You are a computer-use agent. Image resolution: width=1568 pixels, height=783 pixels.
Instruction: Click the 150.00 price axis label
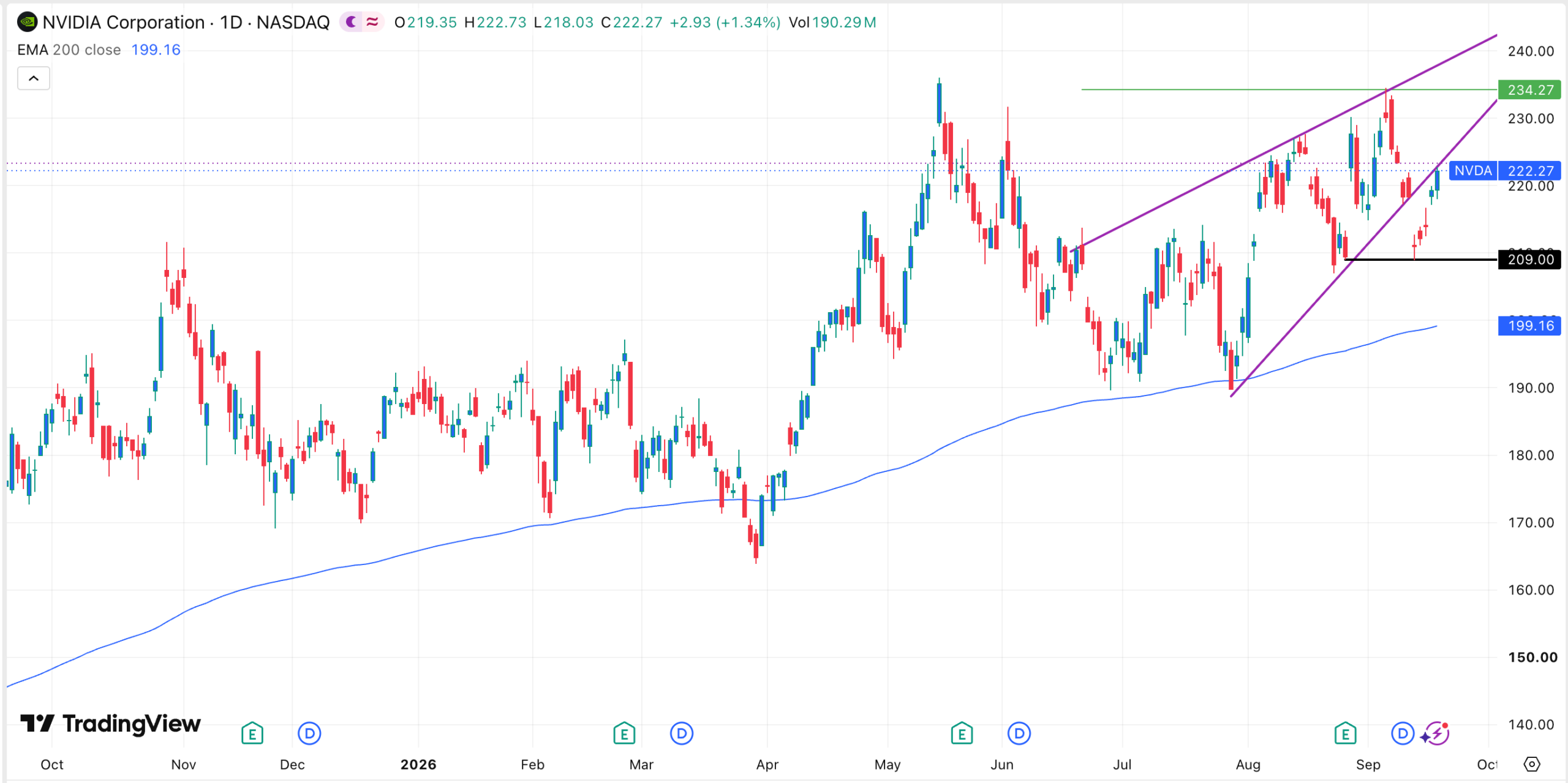[x=1532, y=657]
